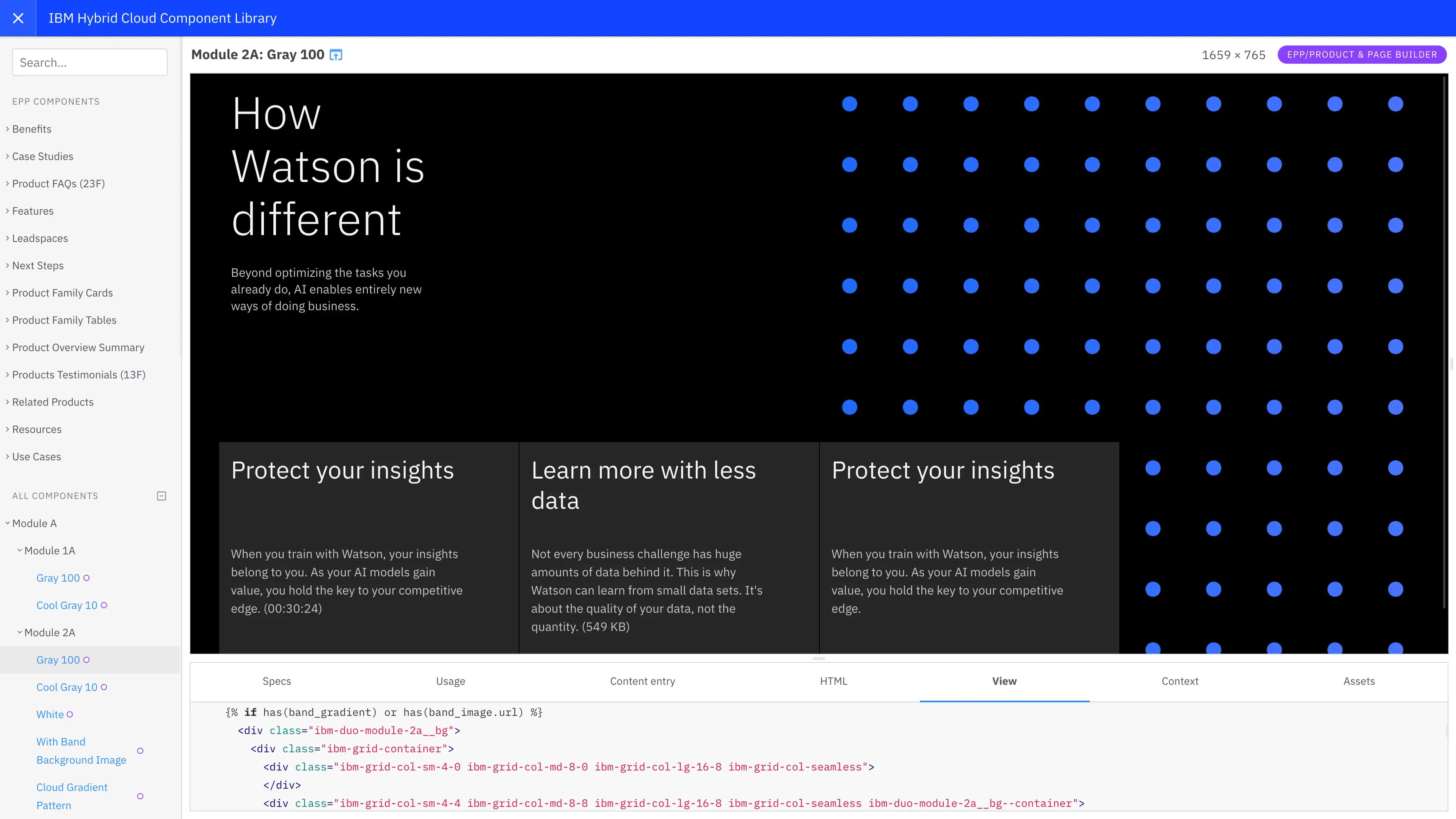Click the IBM Hybrid Cloud Component Library title
Screen dimensions: 1456x819
click(x=162, y=18)
